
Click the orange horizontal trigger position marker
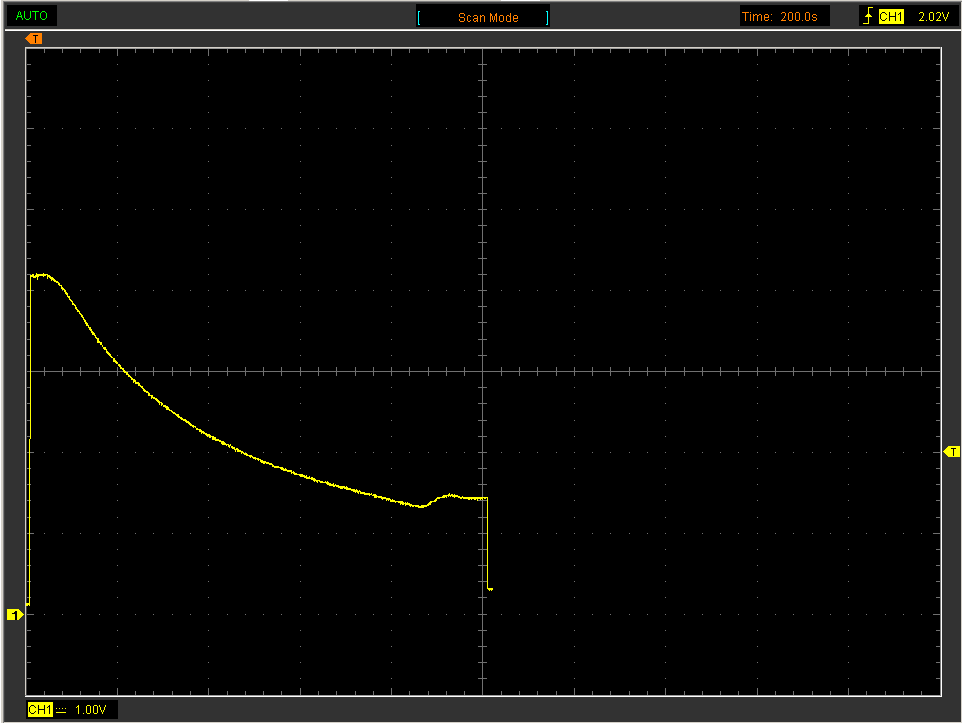click(34, 39)
